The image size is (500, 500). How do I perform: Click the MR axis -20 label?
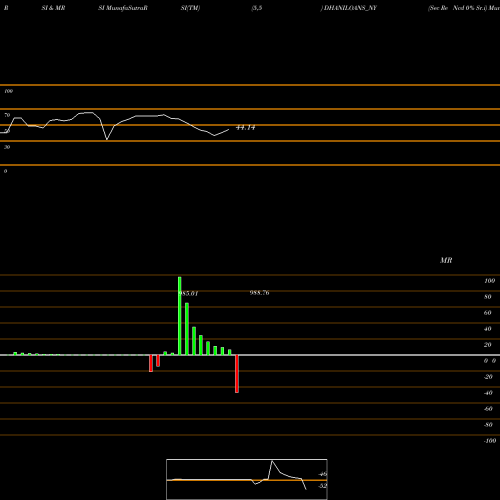(488, 377)
